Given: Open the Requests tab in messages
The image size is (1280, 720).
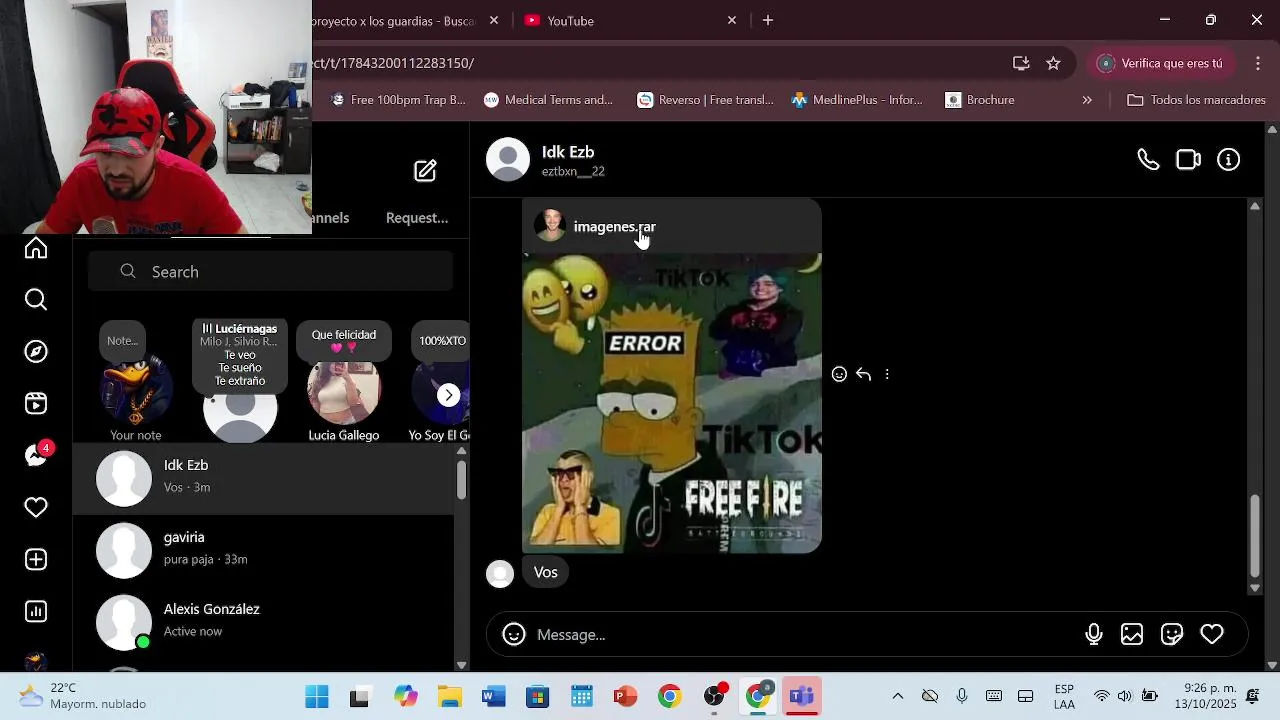Looking at the screenshot, I should [x=417, y=218].
